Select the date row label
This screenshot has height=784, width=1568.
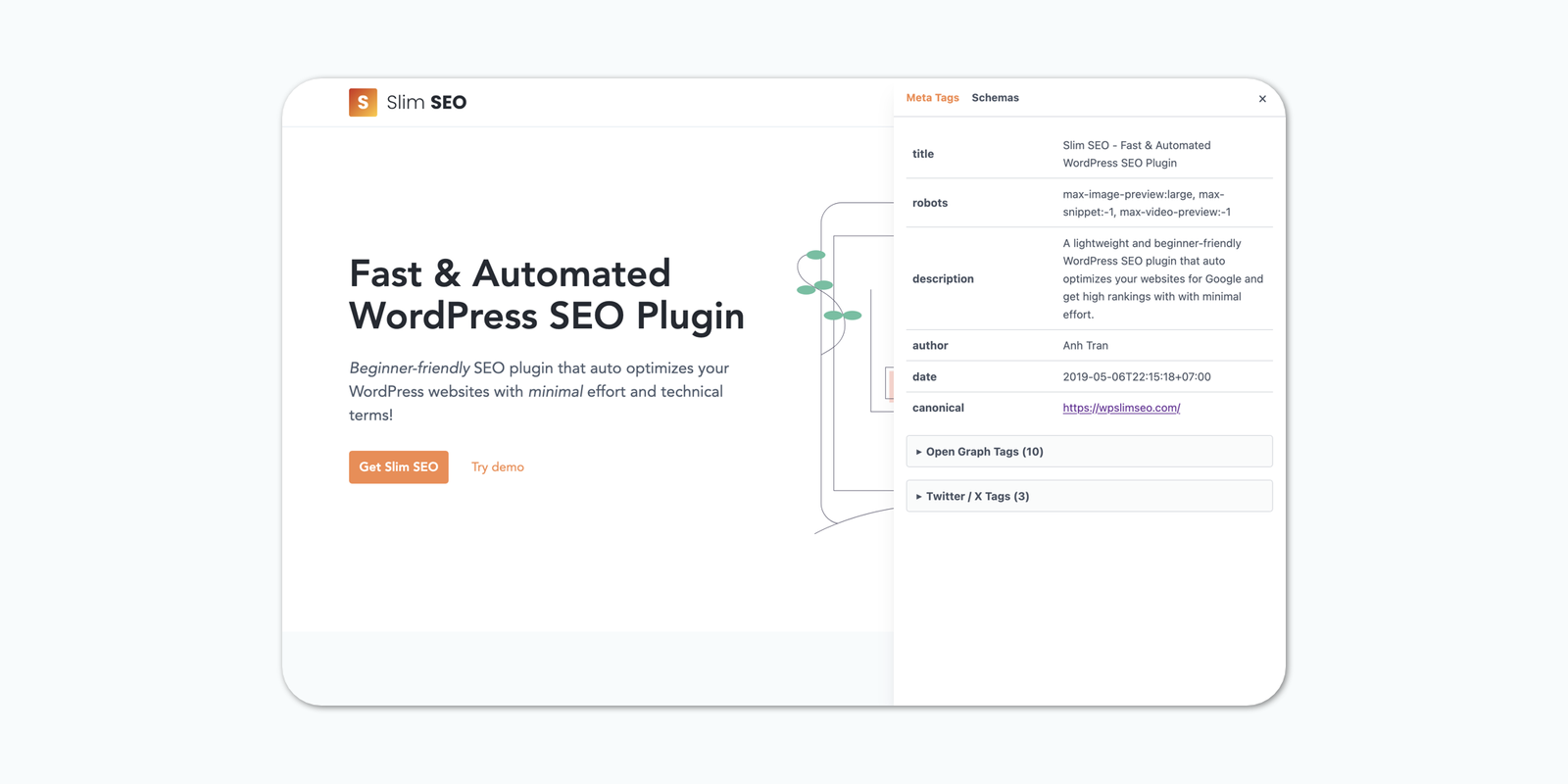(924, 377)
